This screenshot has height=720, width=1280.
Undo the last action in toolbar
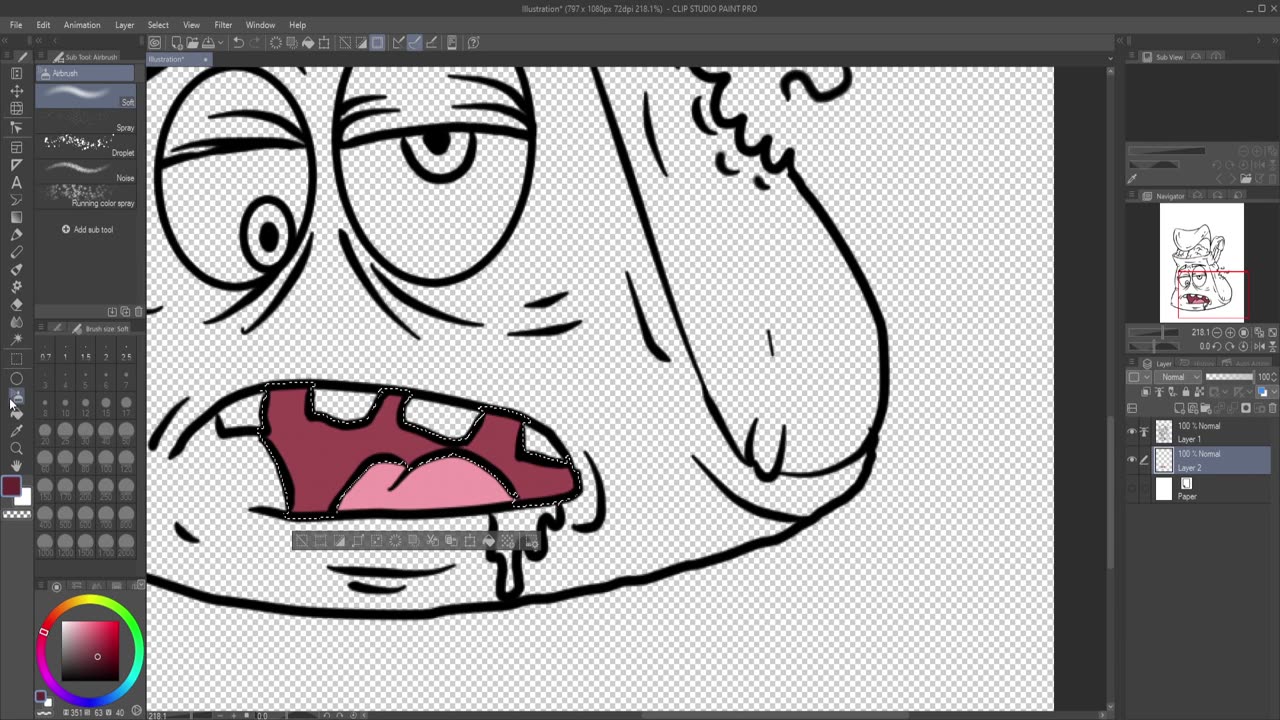pyautogui.click(x=238, y=43)
